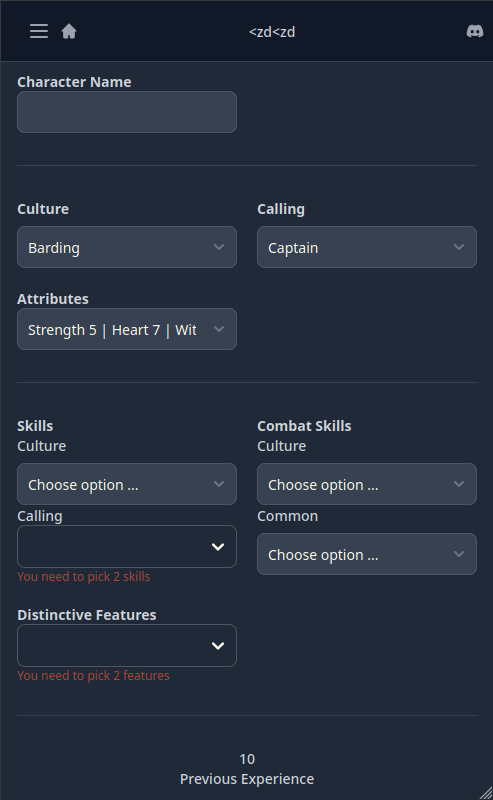Expand the Skills Culture 'Choose option' dropdown

tap(127, 484)
